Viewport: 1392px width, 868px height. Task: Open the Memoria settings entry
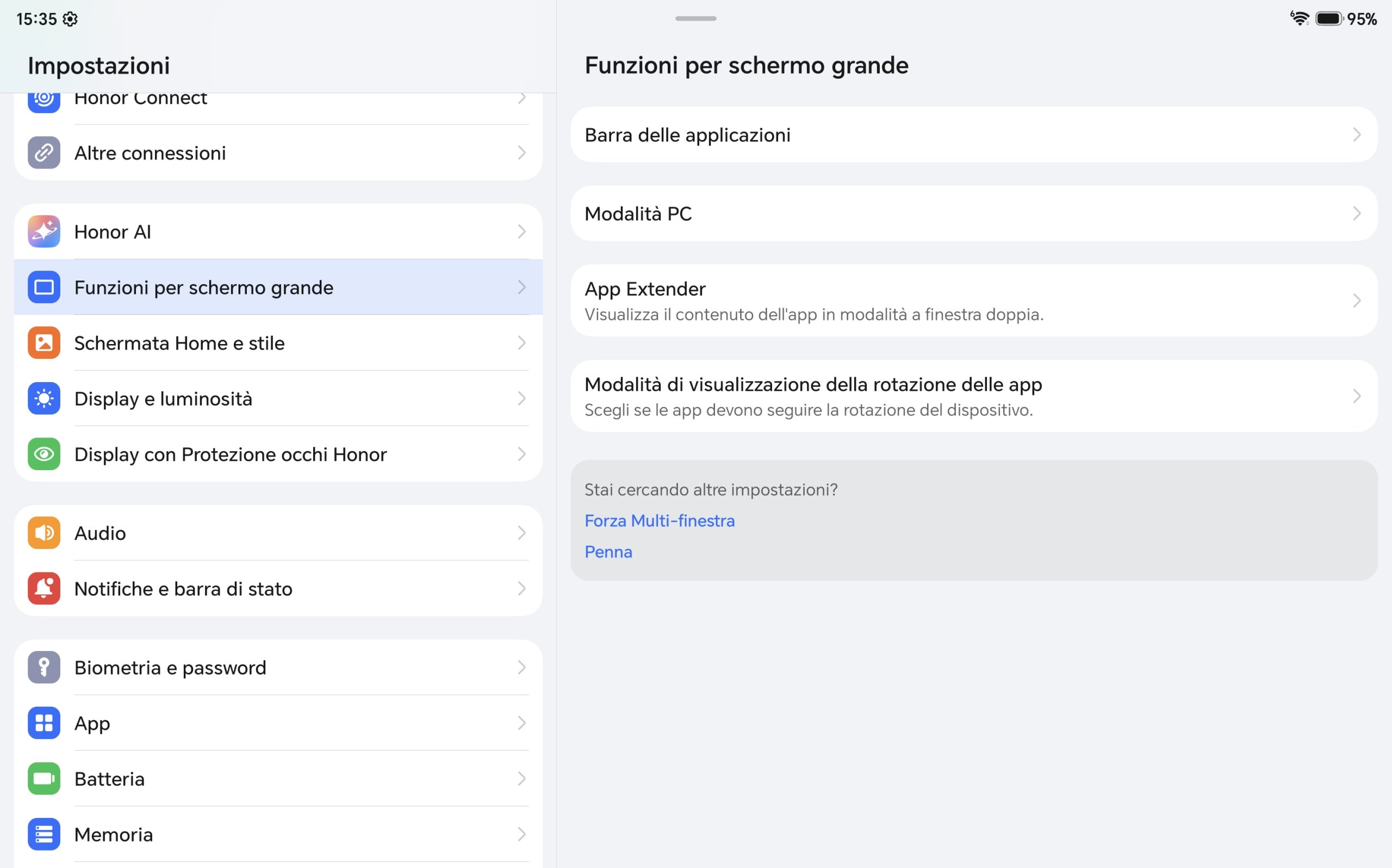coord(278,834)
